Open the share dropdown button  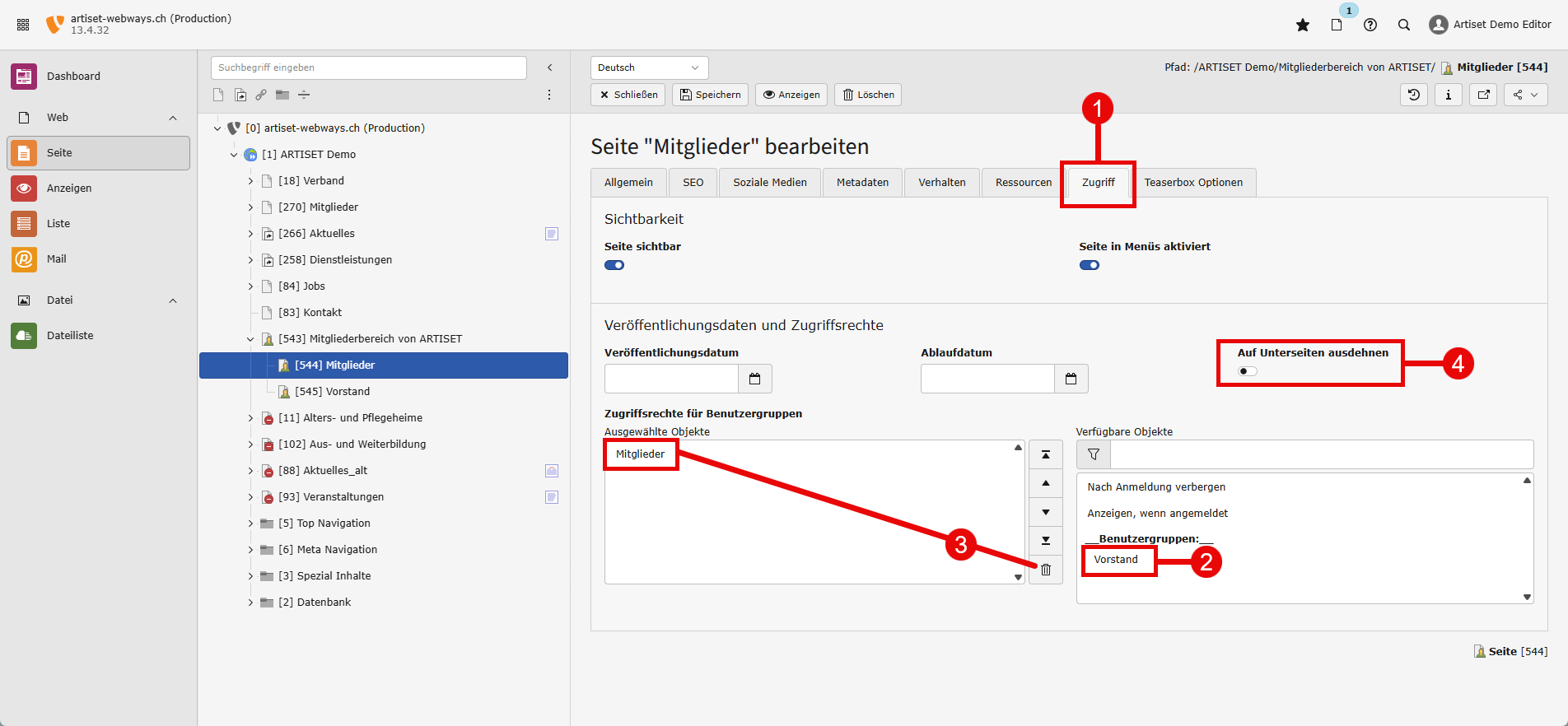[1525, 95]
